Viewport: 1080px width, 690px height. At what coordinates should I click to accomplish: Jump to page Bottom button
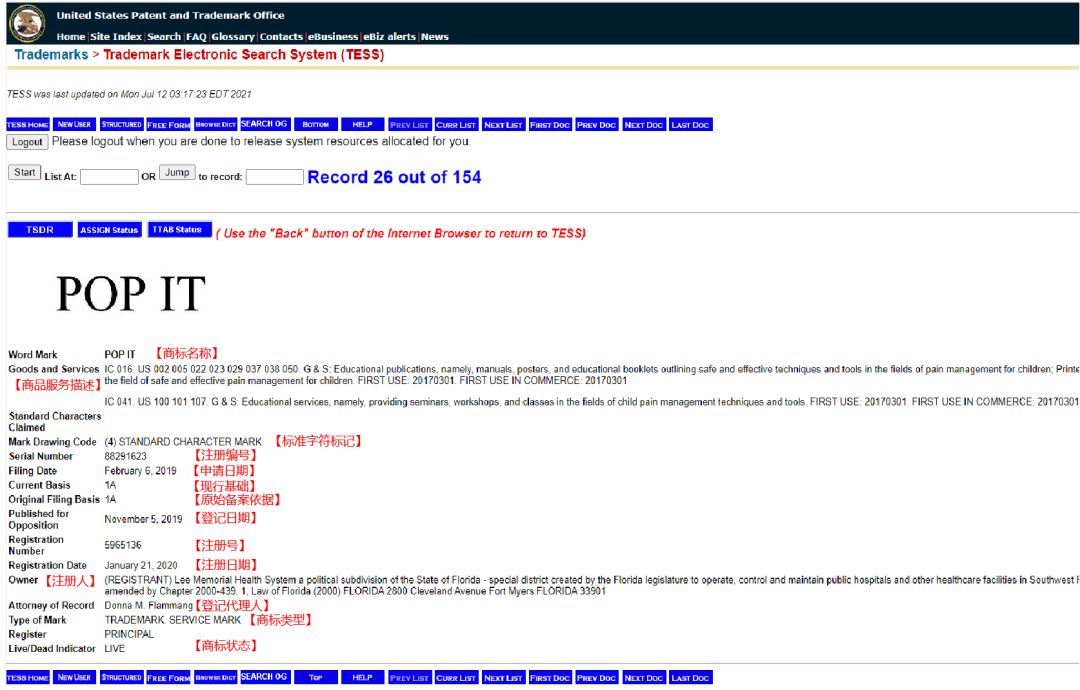pos(315,125)
